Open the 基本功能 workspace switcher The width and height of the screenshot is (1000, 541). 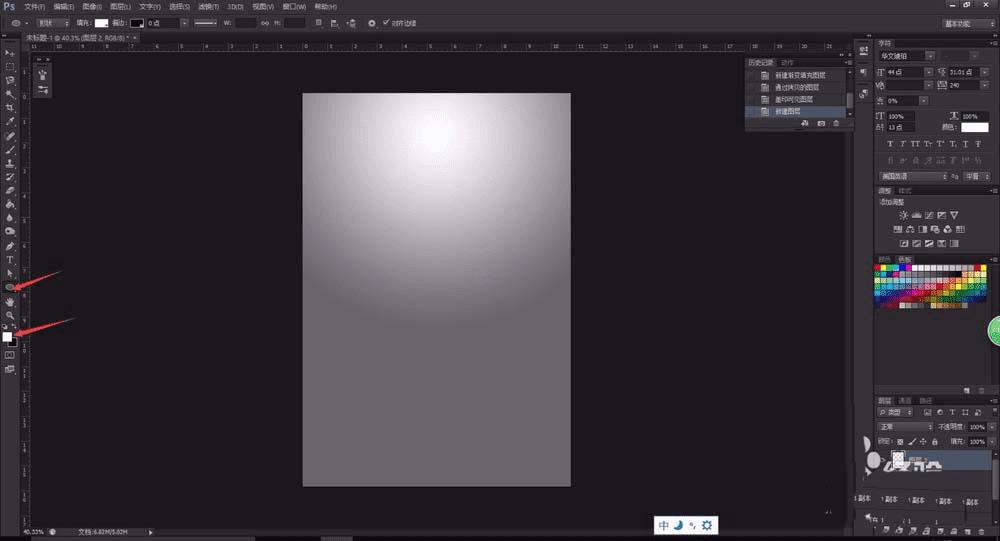click(x=966, y=22)
